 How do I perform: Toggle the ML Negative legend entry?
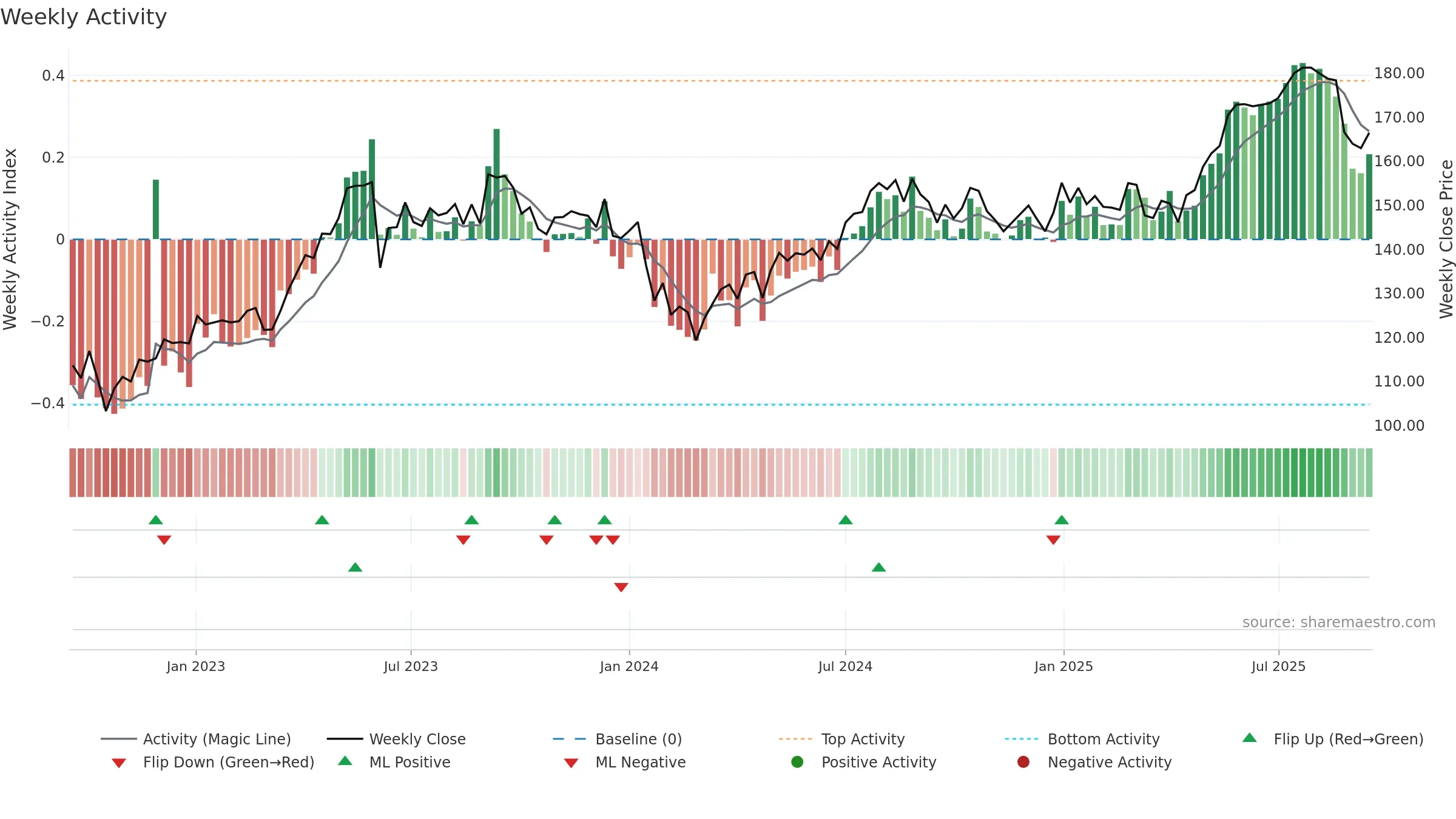[625, 762]
